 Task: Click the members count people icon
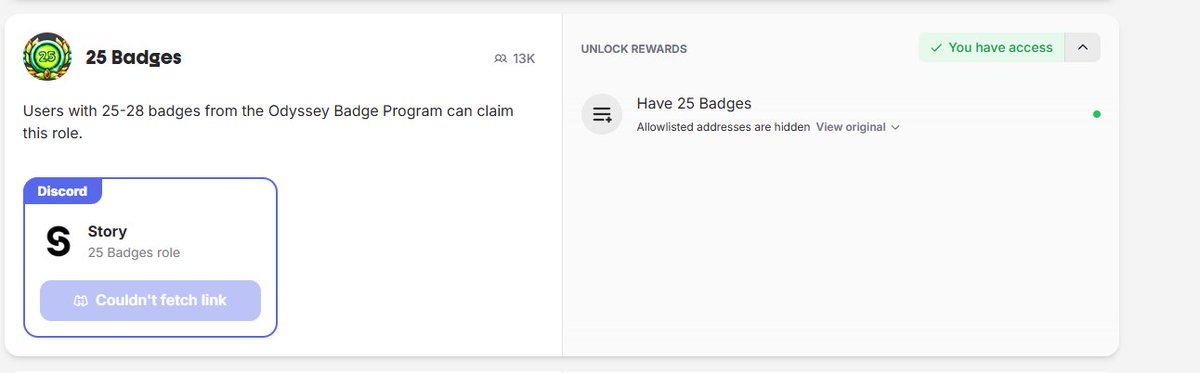tap(500, 59)
